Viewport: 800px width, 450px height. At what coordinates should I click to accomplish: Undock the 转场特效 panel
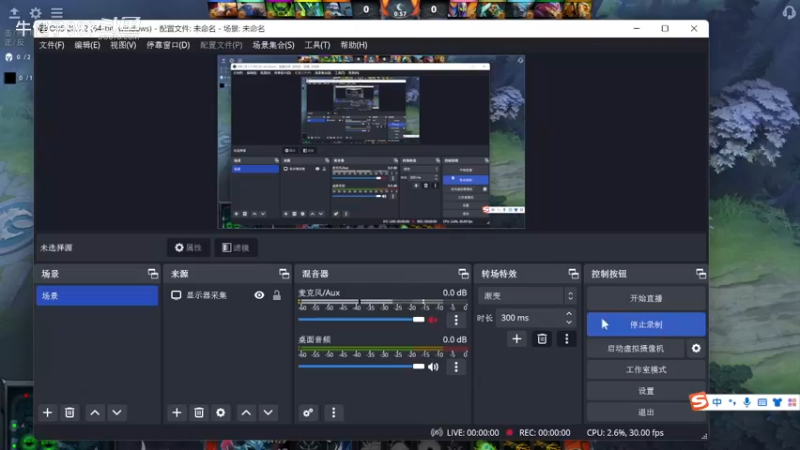tap(573, 274)
